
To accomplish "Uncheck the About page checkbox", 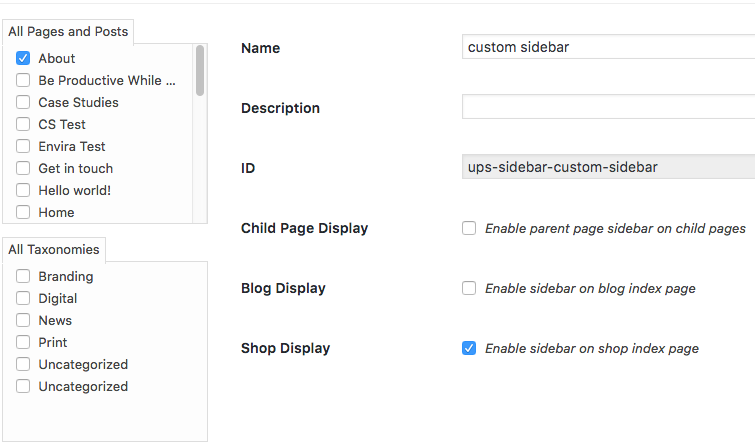I will [x=23, y=59].
